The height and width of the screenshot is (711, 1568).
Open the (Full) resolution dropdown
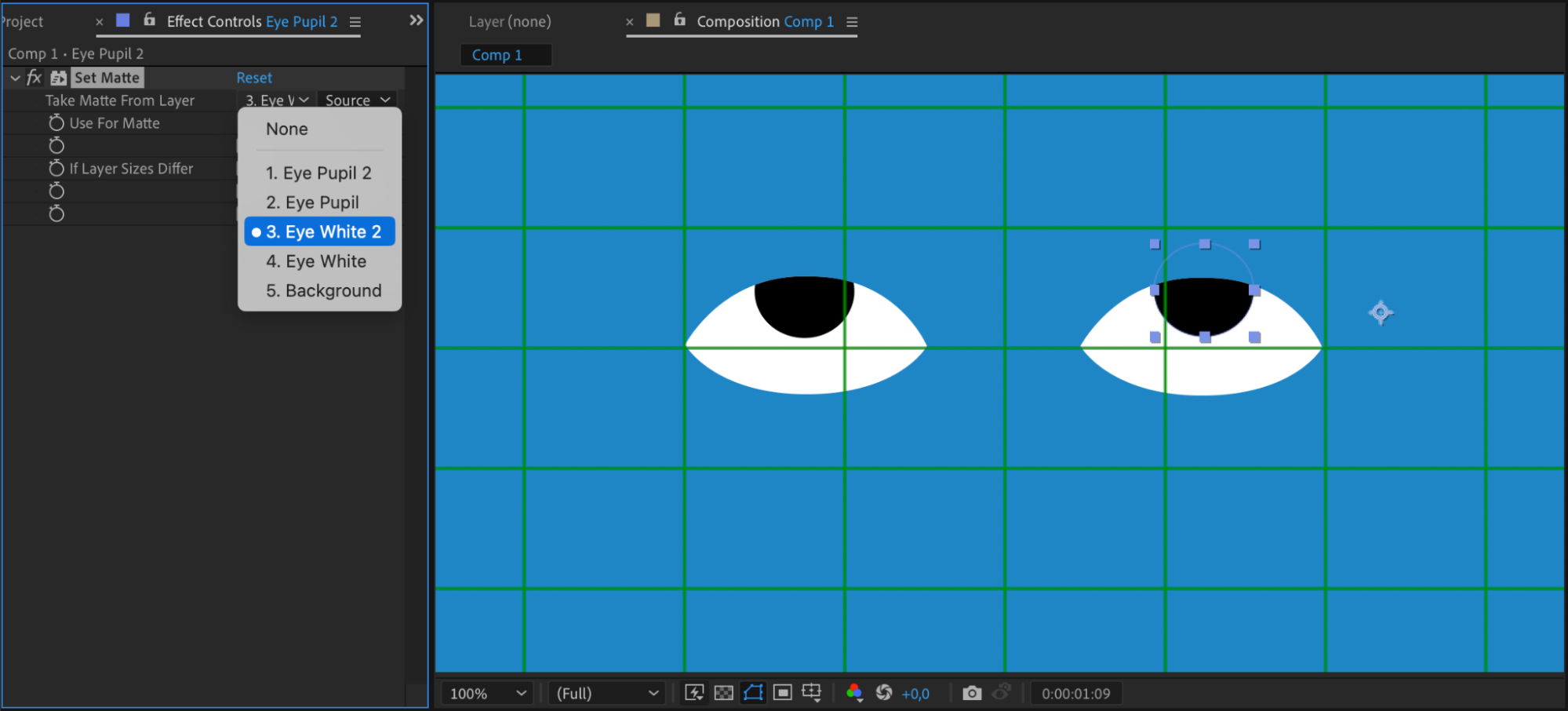click(606, 694)
